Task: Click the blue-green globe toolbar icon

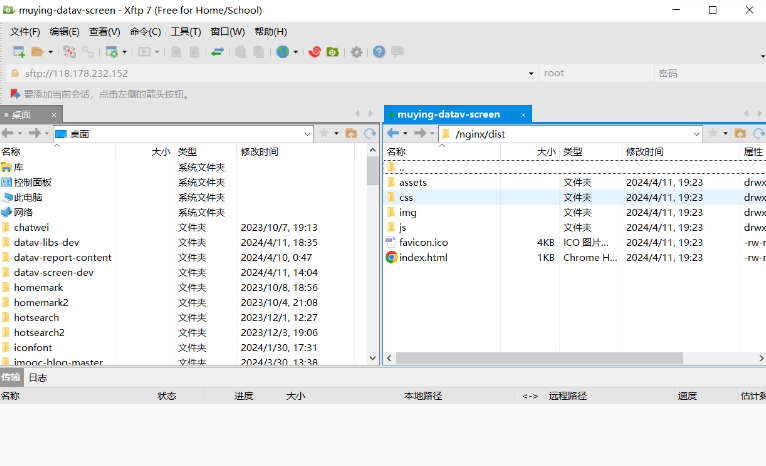Action: pyautogui.click(x=282, y=51)
